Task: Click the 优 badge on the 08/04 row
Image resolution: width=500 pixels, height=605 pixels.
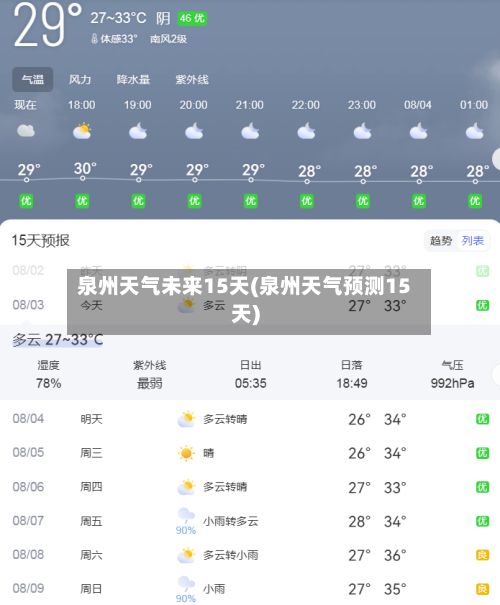Action: (x=482, y=419)
